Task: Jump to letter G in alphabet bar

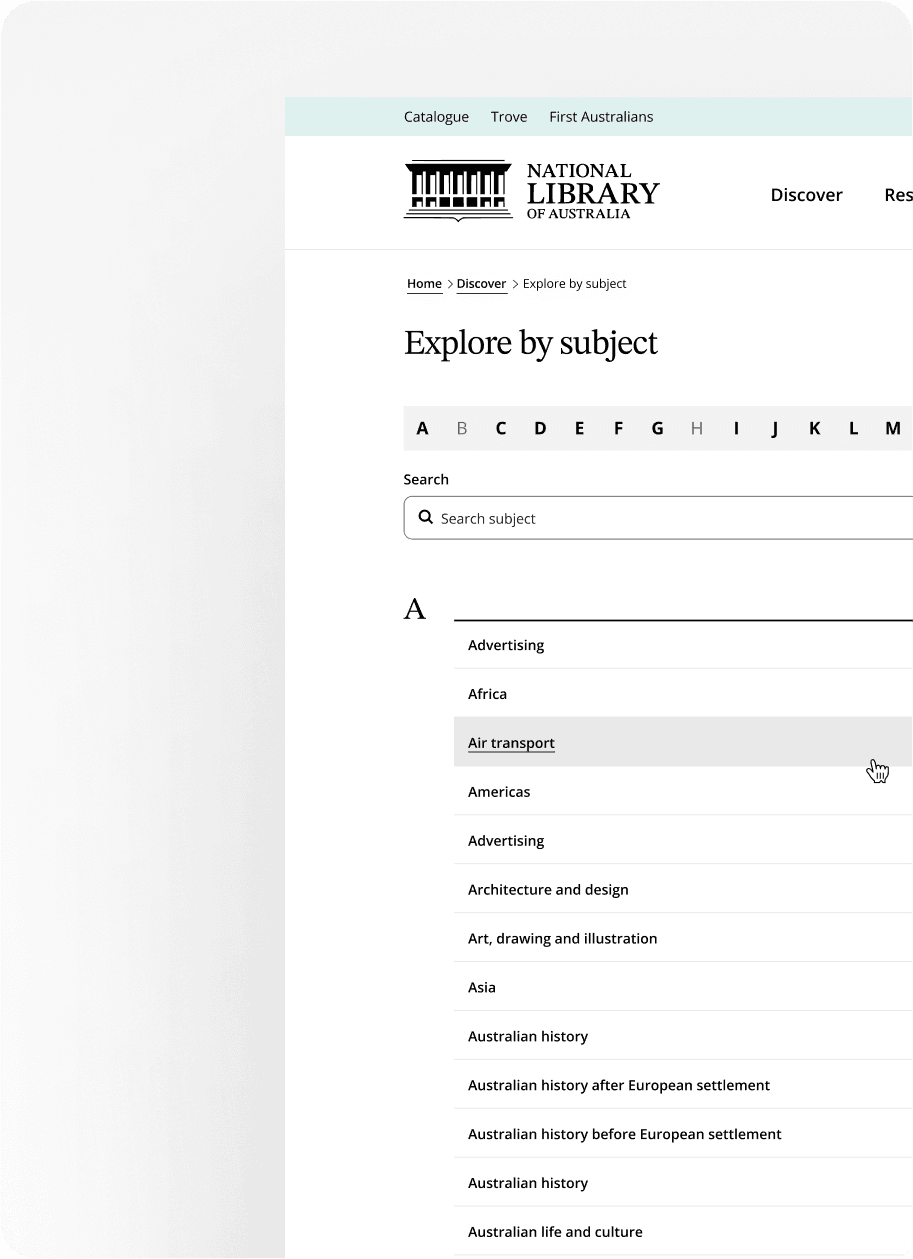Action: pos(657,428)
